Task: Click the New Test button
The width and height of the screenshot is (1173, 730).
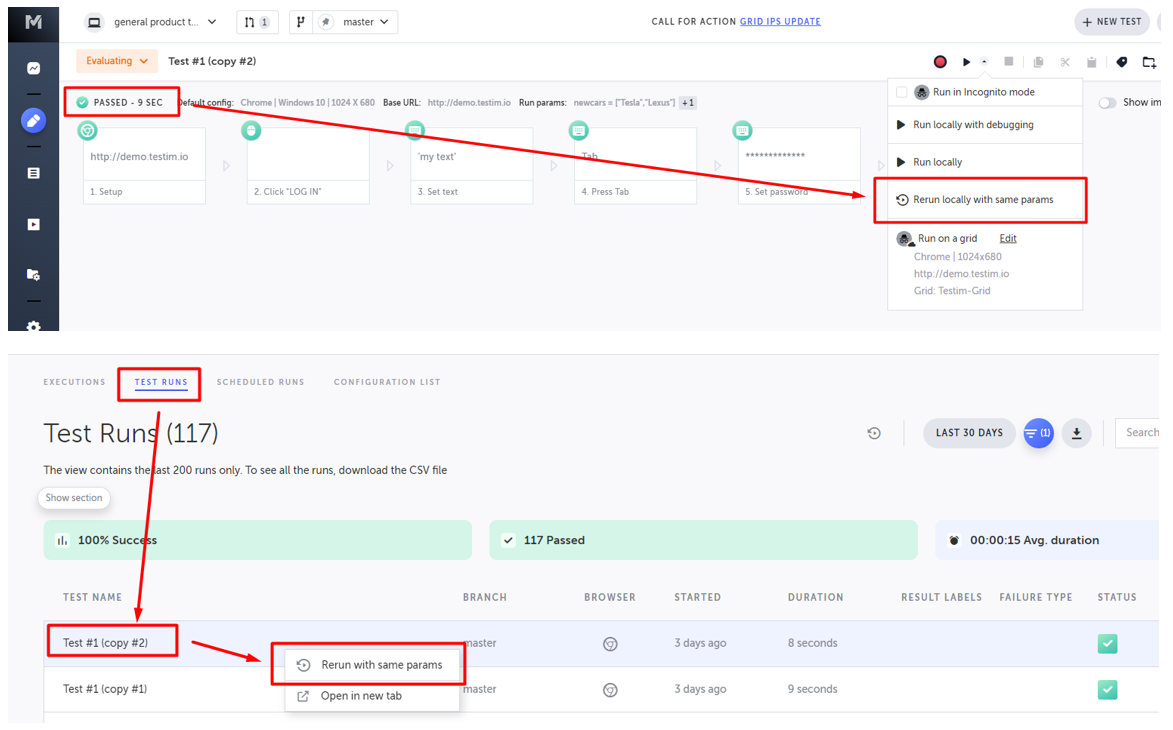Action: point(1111,22)
